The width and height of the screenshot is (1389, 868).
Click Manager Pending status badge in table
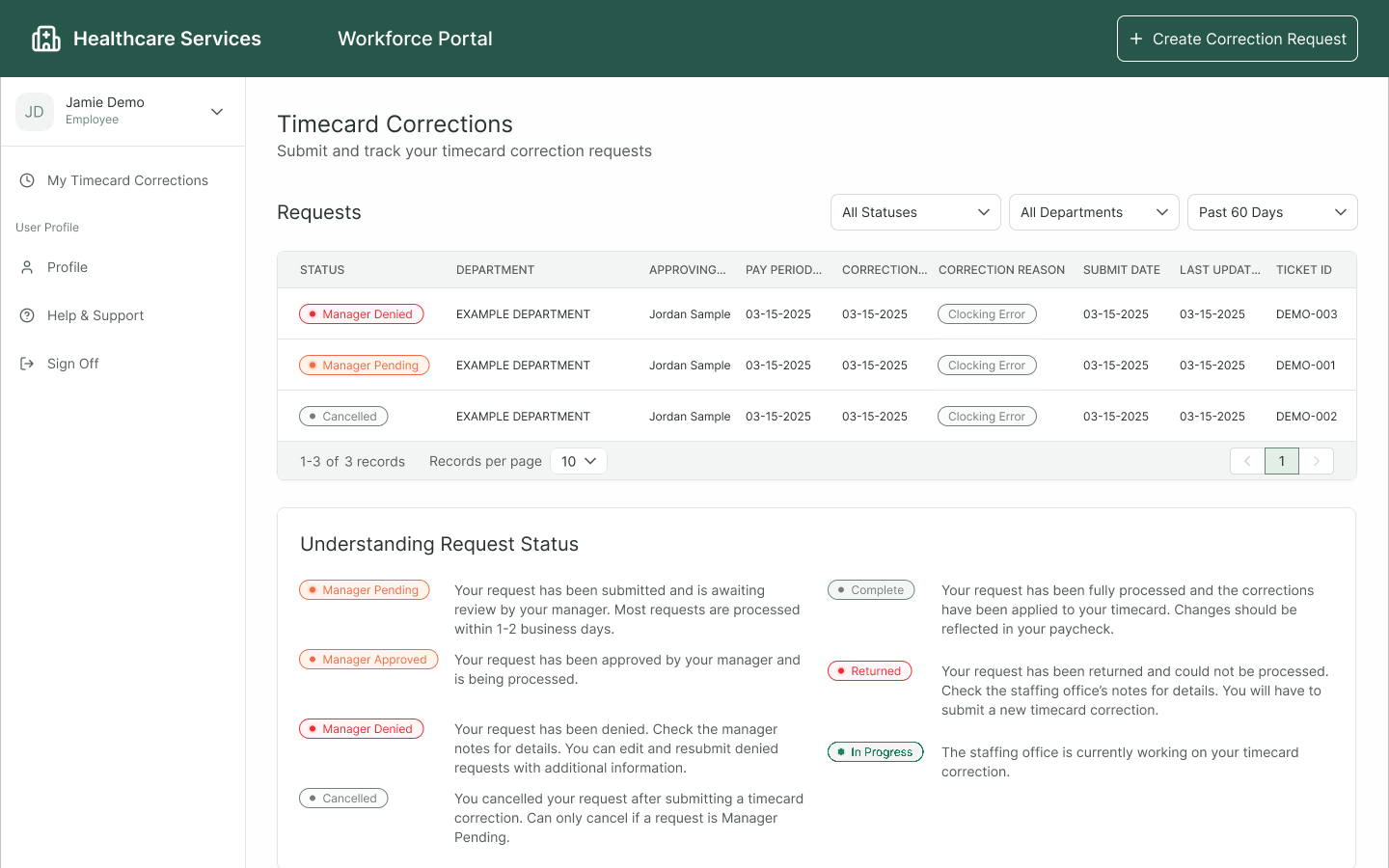364,366
